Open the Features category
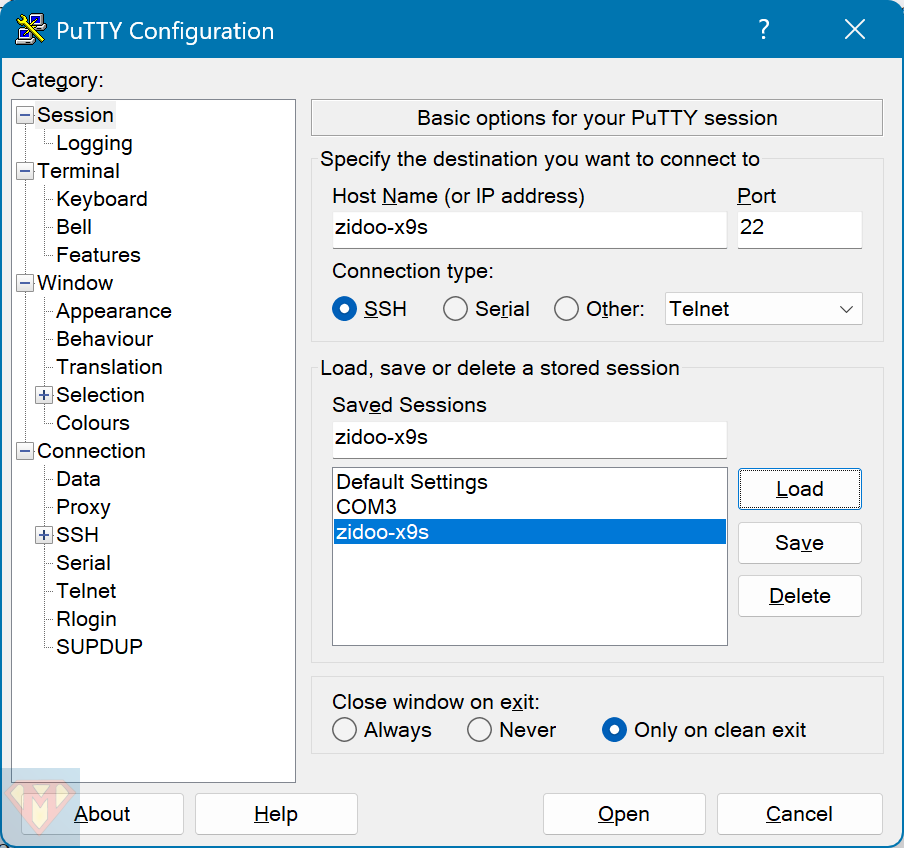Viewport: 904px width, 848px height. click(x=99, y=255)
